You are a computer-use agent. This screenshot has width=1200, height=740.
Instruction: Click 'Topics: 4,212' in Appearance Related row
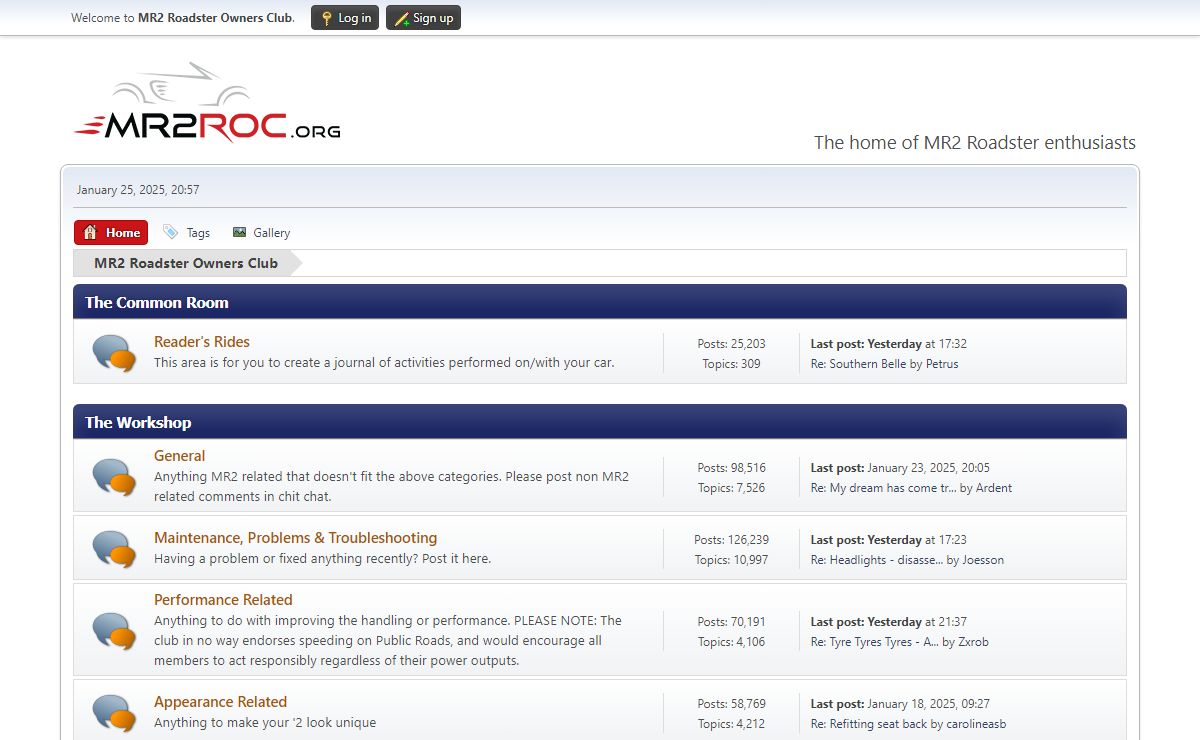click(x=732, y=724)
